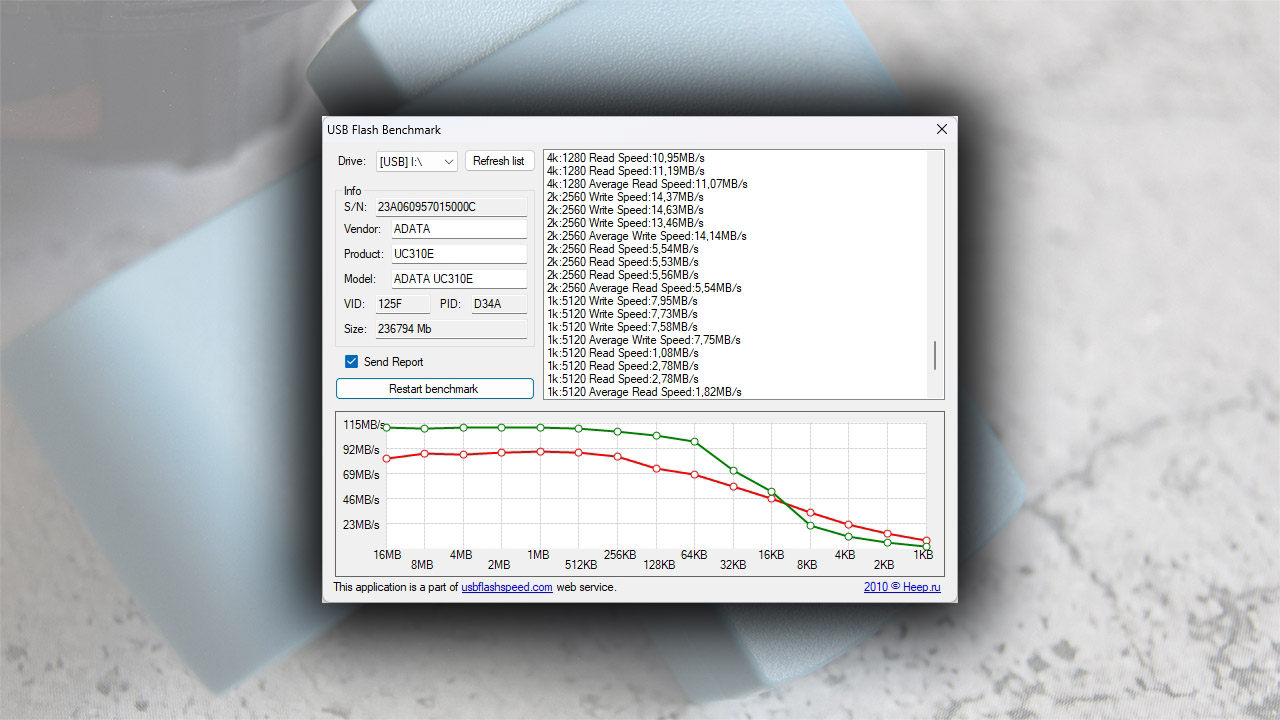The height and width of the screenshot is (720, 1280).
Task: Open the Drive selection dropdown
Action: (x=417, y=161)
